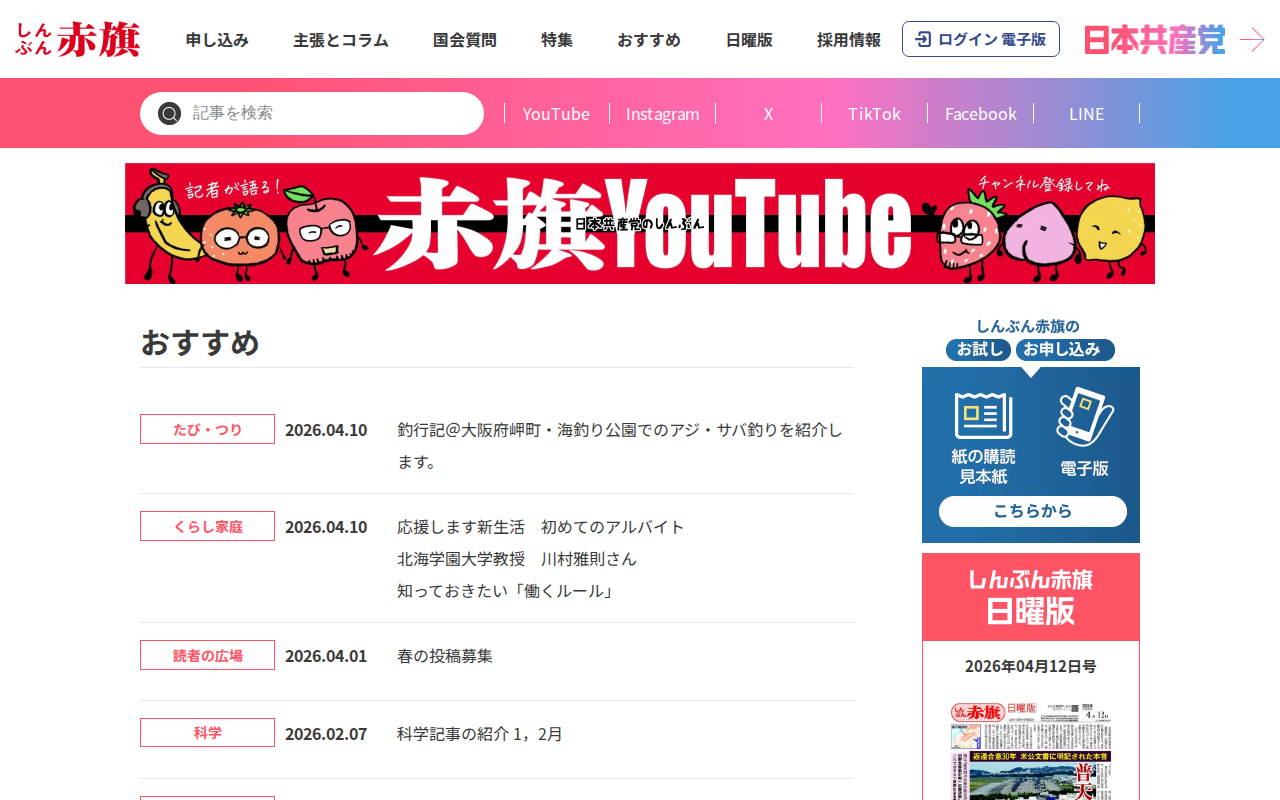This screenshot has height=800, width=1280.
Task: Open the TikTok link
Action: (874, 113)
